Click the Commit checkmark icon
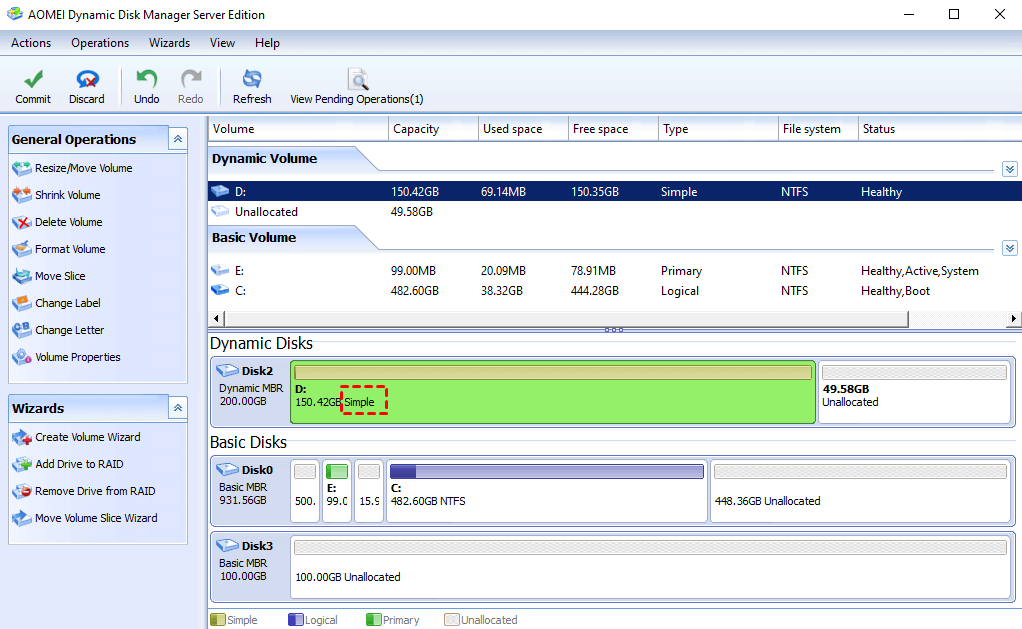 coord(33,80)
